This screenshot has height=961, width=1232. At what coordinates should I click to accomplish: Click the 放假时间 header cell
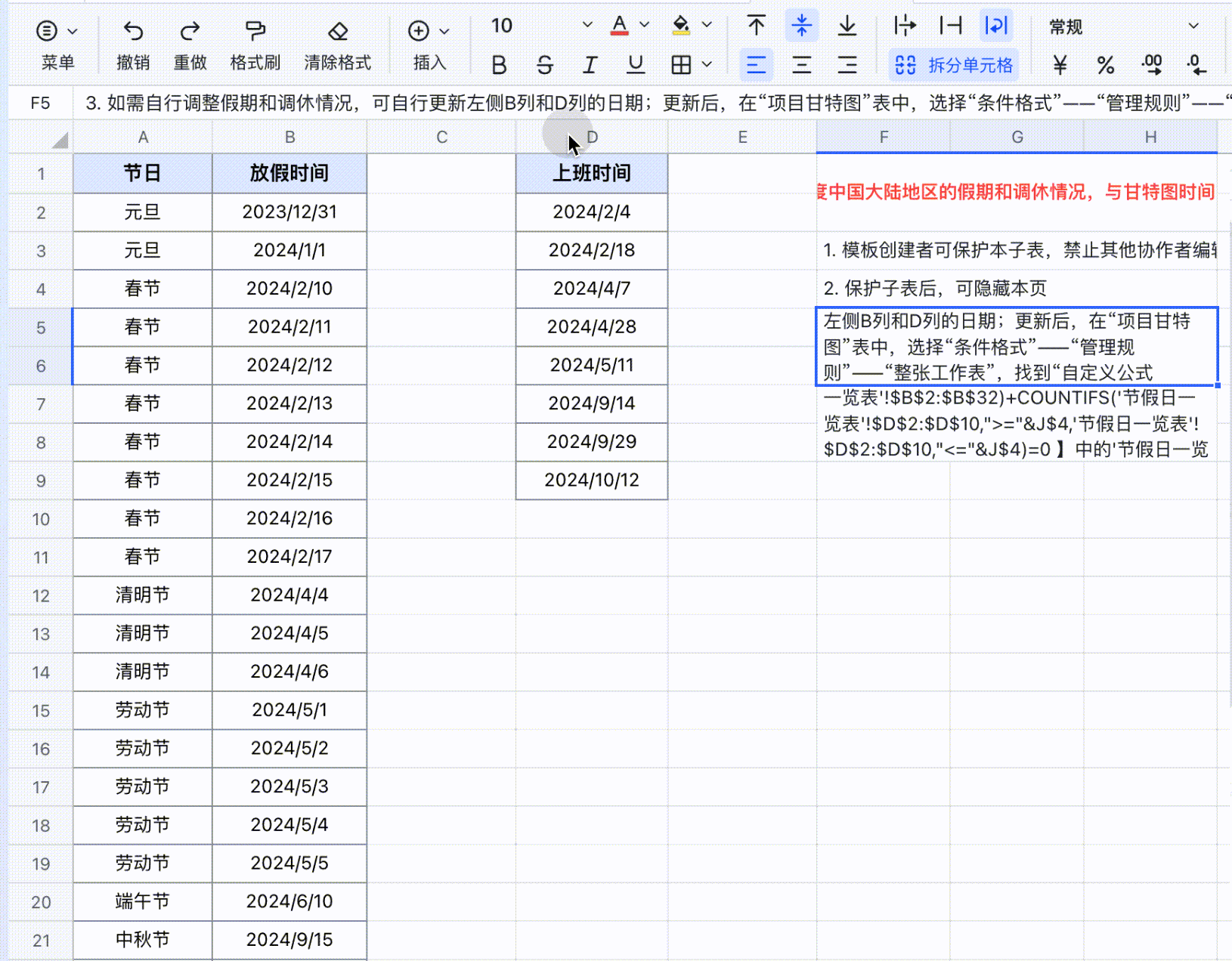(x=289, y=173)
